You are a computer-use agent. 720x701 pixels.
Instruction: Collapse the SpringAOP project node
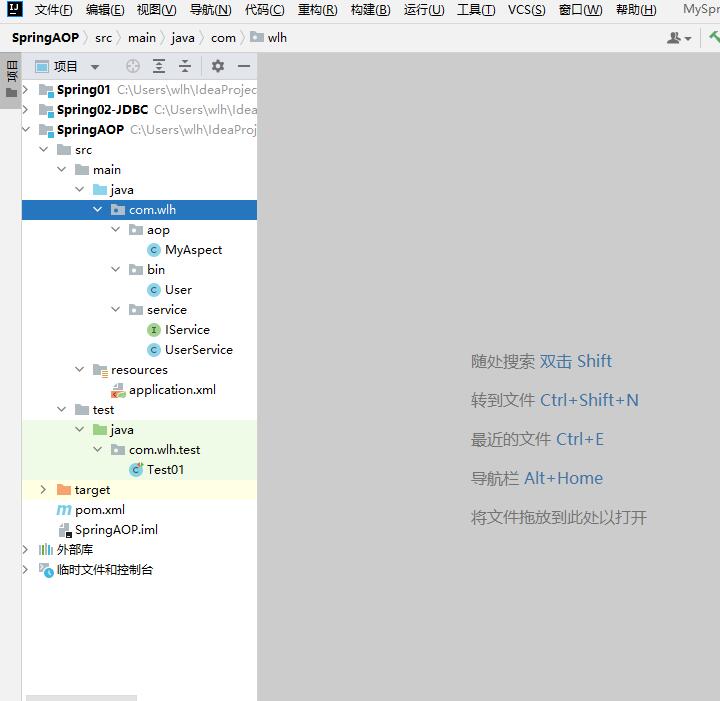[x=26, y=129]
